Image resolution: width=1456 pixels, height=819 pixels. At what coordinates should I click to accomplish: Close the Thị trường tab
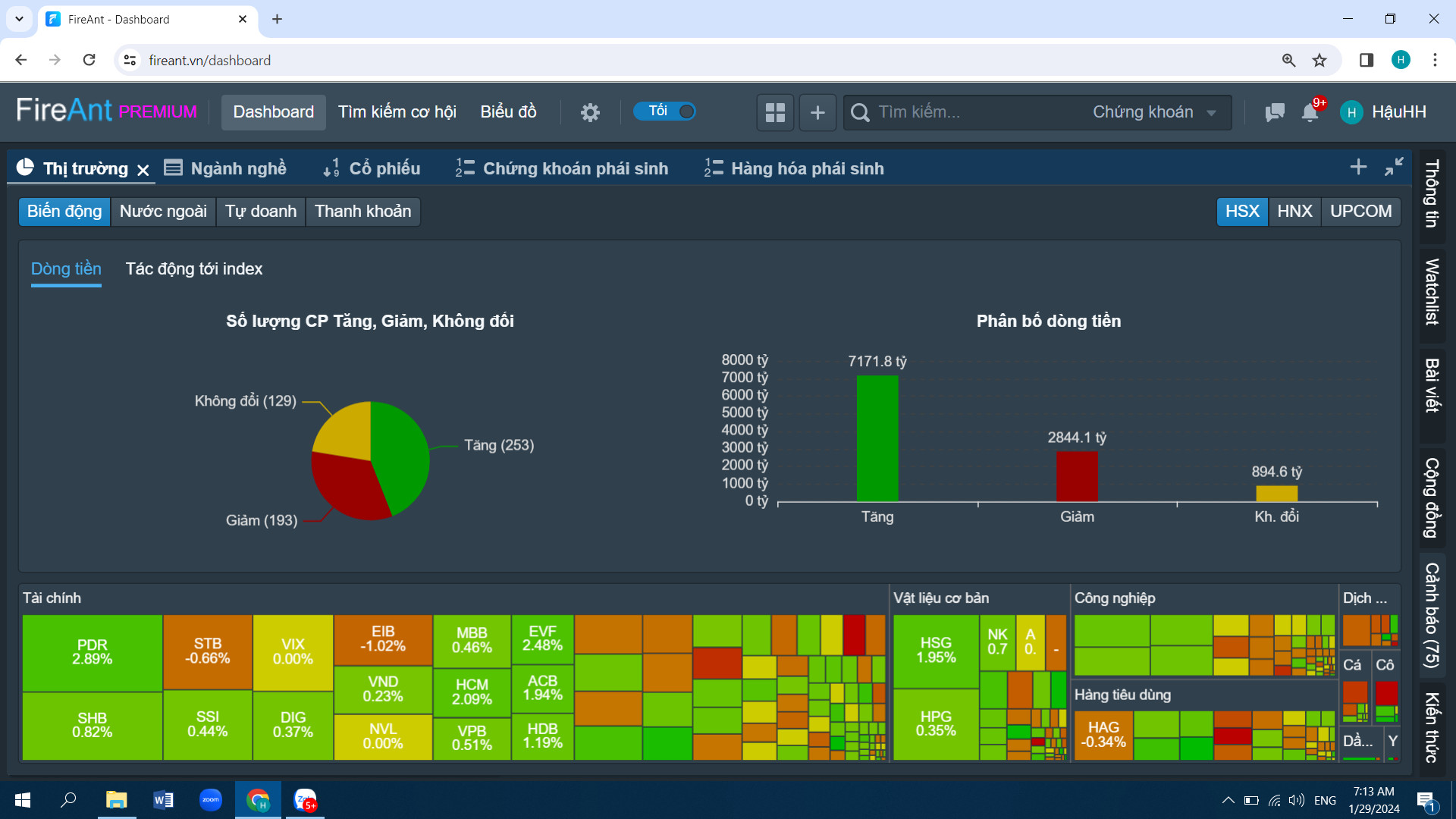[x=143, y=170]
